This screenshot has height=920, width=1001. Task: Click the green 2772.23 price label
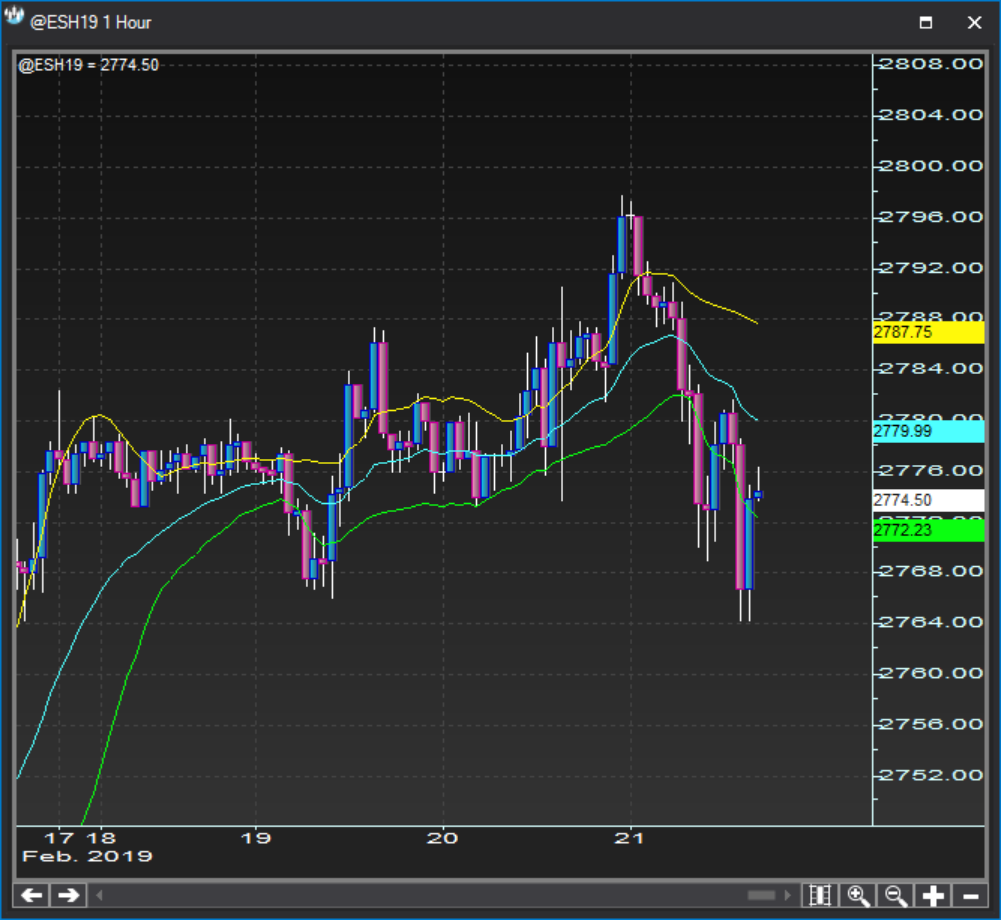click(x=928, y=531)
